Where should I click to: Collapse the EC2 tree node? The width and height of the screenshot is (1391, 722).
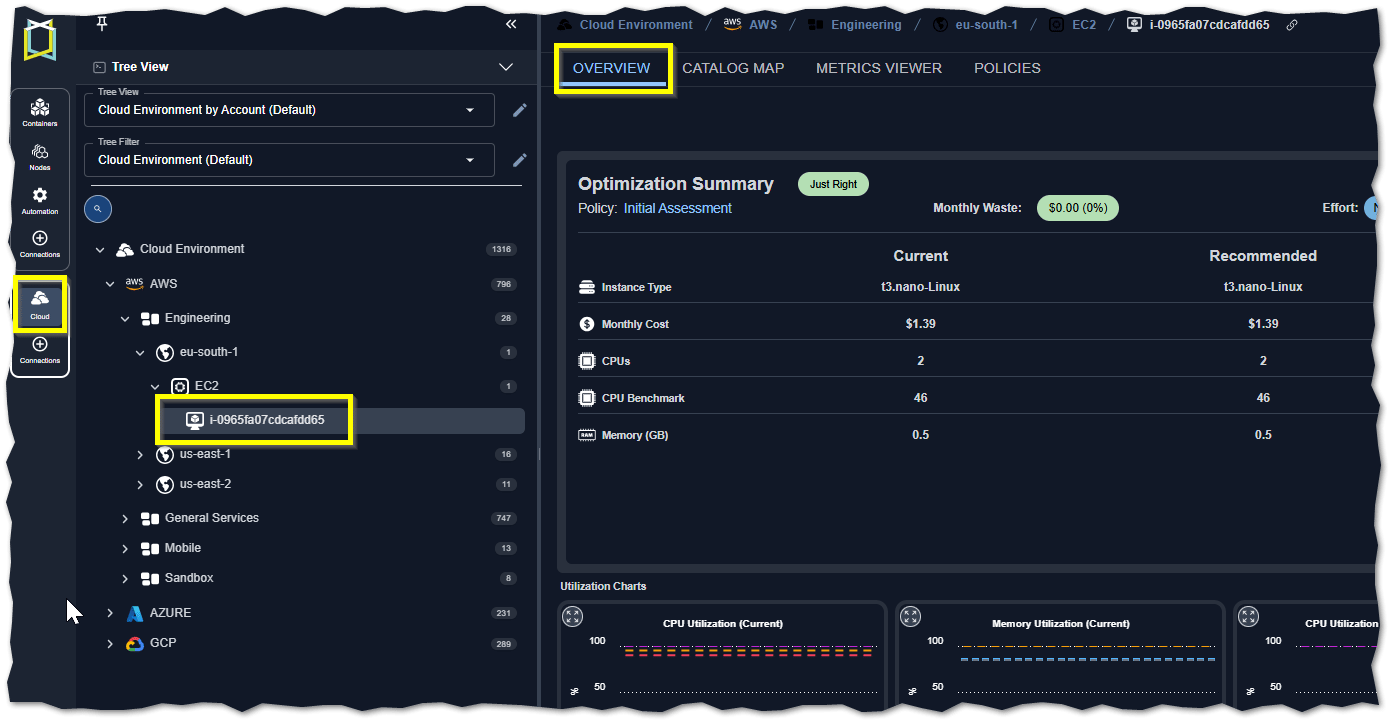(155, 387)
